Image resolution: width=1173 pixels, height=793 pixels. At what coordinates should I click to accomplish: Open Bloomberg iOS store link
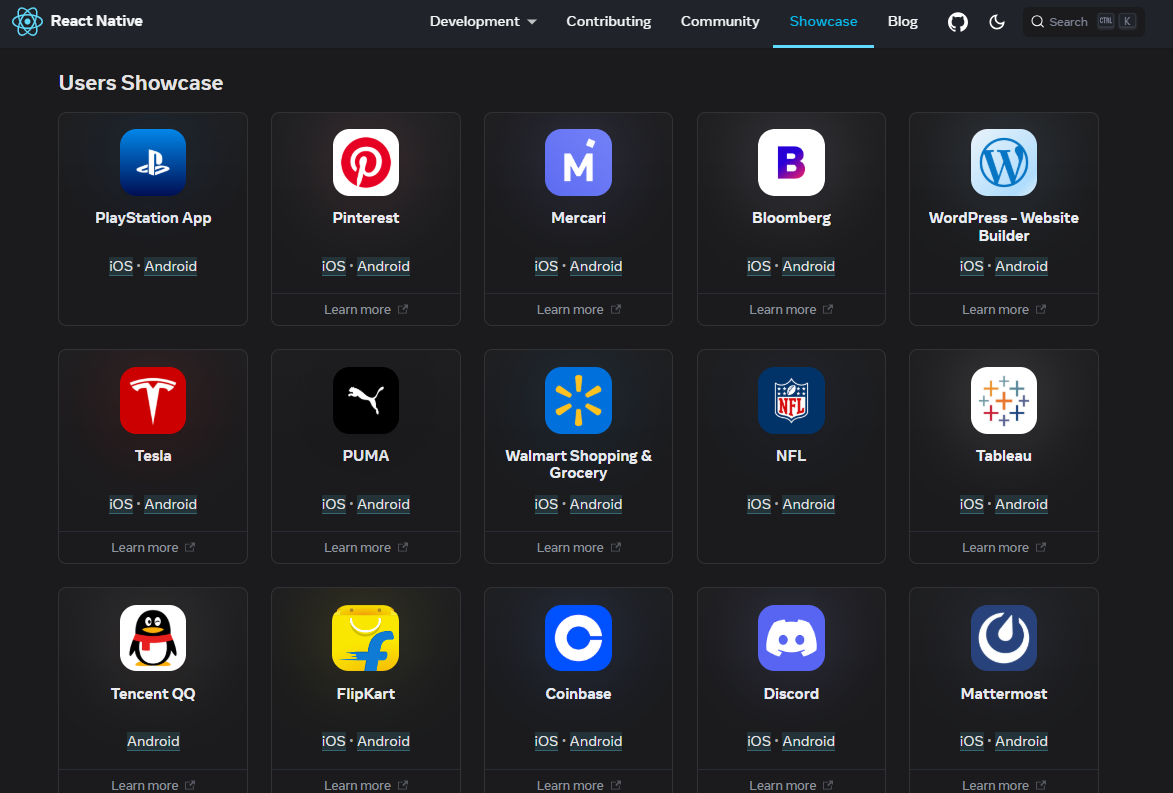pos(759,266)
